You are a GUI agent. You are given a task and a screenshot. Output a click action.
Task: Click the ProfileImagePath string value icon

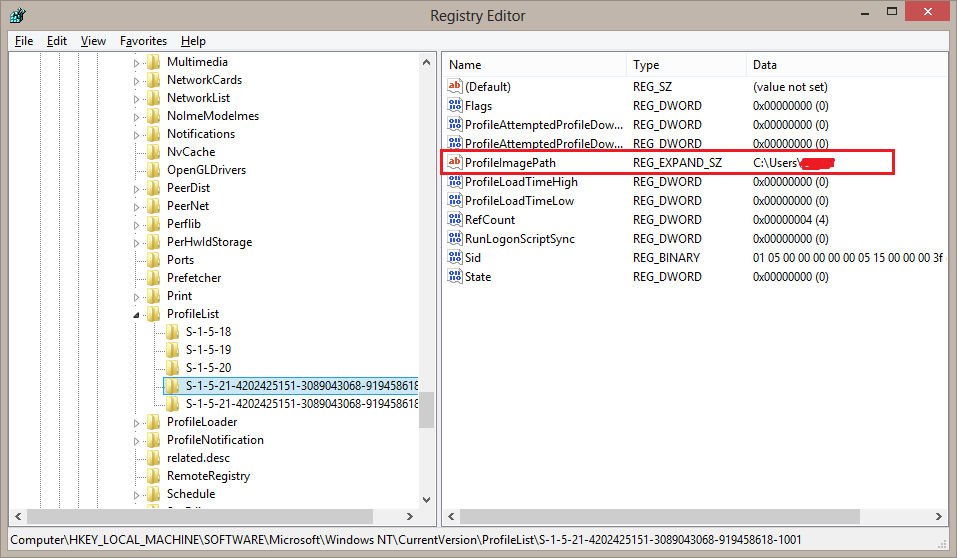pos(455,163)
